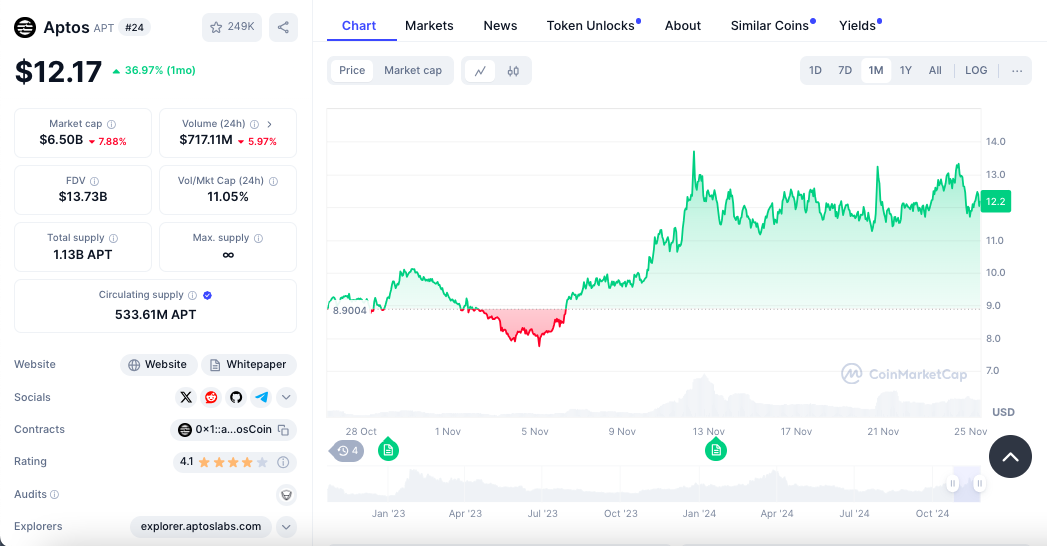Show Circulating supply info icon

pyautogui.click(x=192, y=295)
